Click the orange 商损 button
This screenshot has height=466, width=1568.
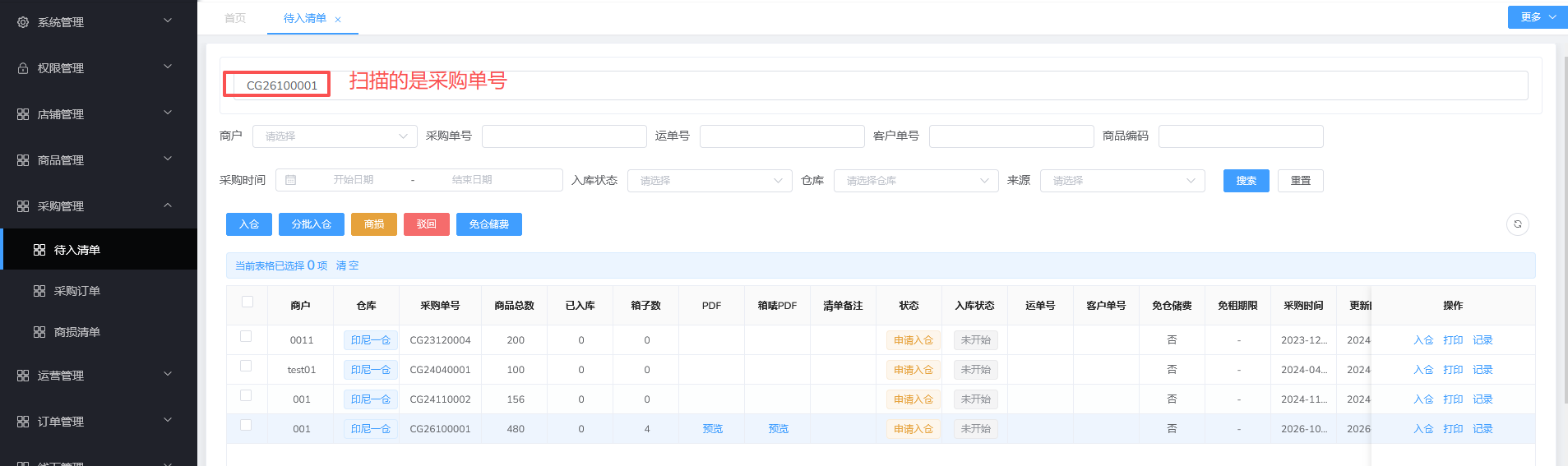click(x=374, y=224)
